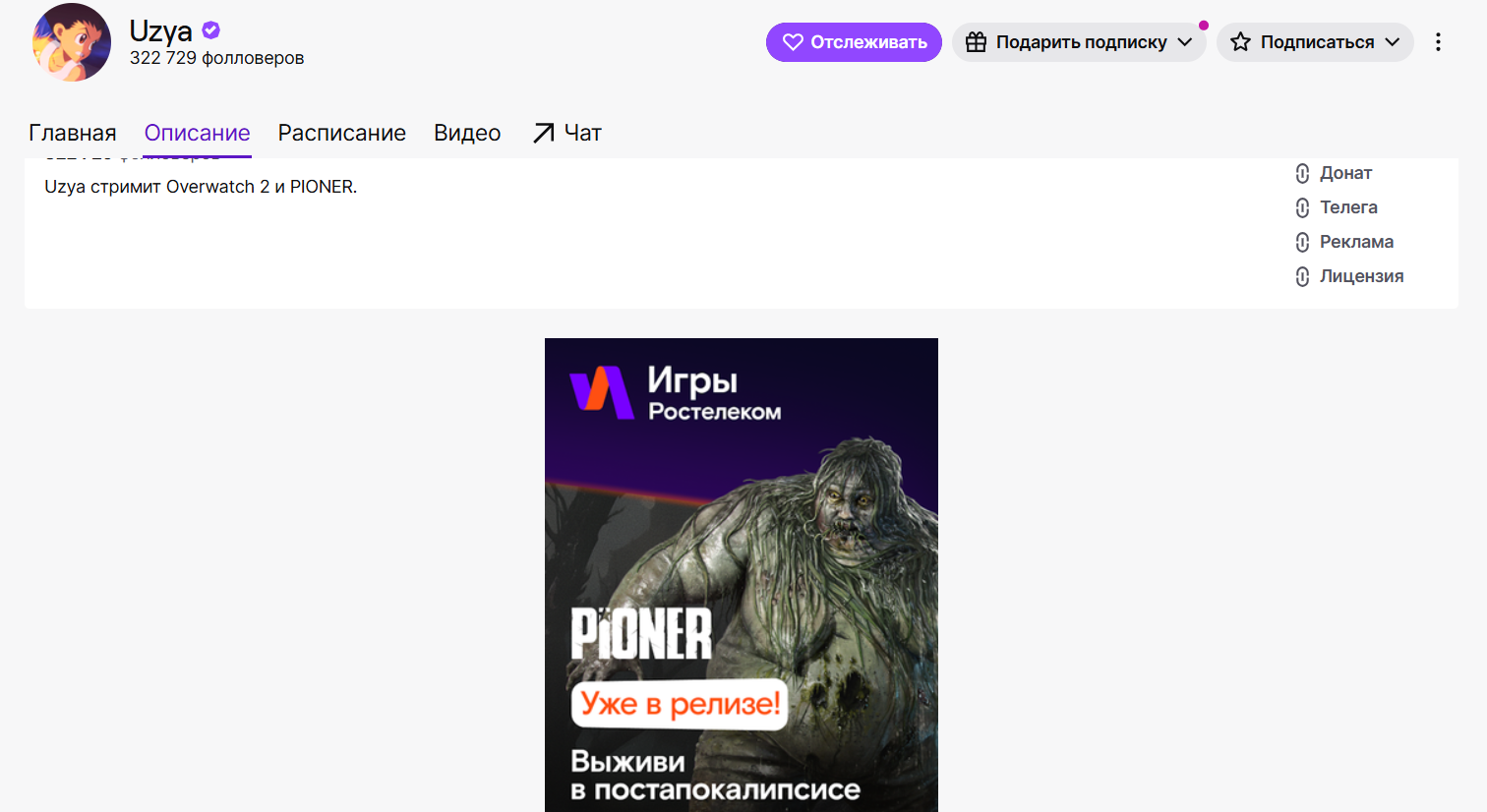Click the description text about Overwatch 2
The width and height of the screenshot is (1487, 812).
click(x=201, y=187)
